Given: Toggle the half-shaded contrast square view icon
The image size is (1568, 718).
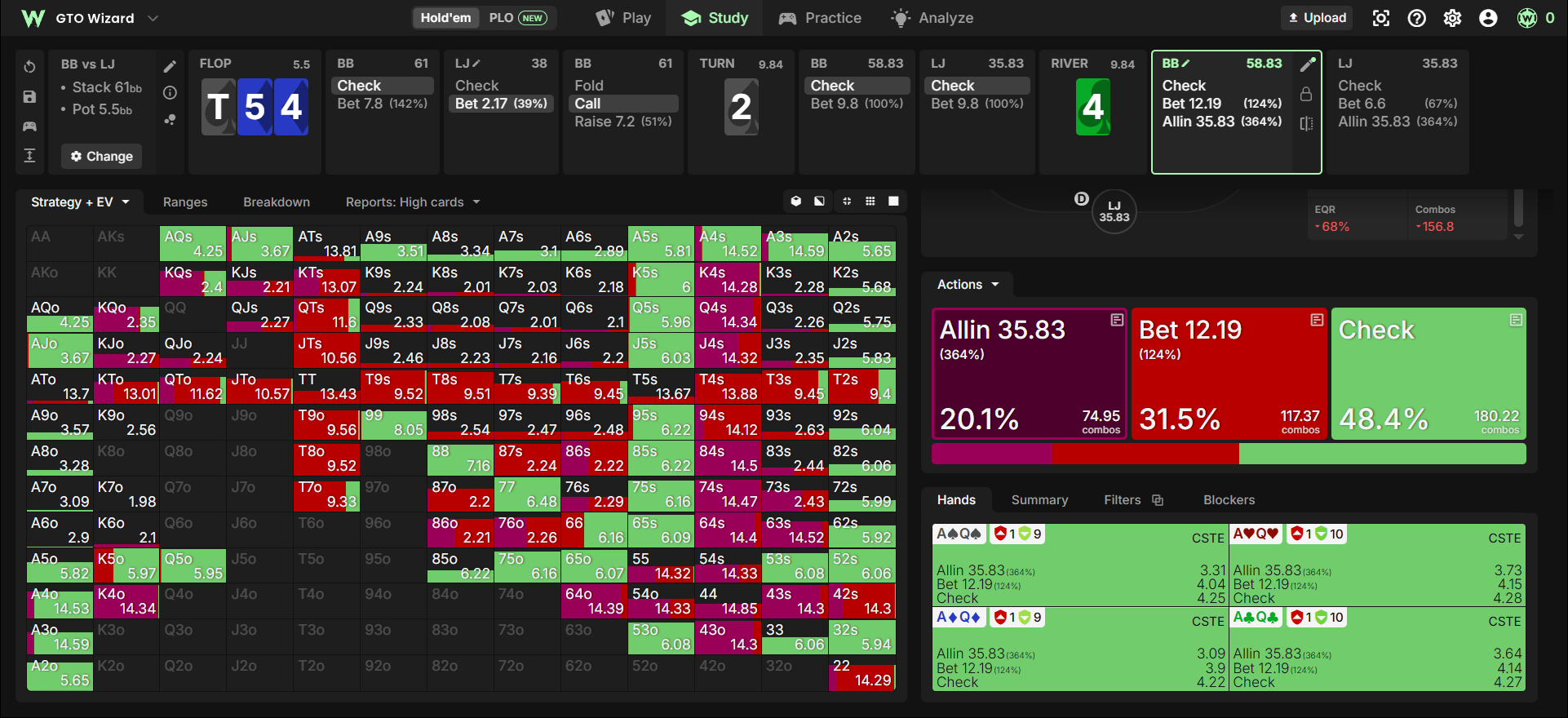Looking at the screenshot, I should tap(819, 201).
